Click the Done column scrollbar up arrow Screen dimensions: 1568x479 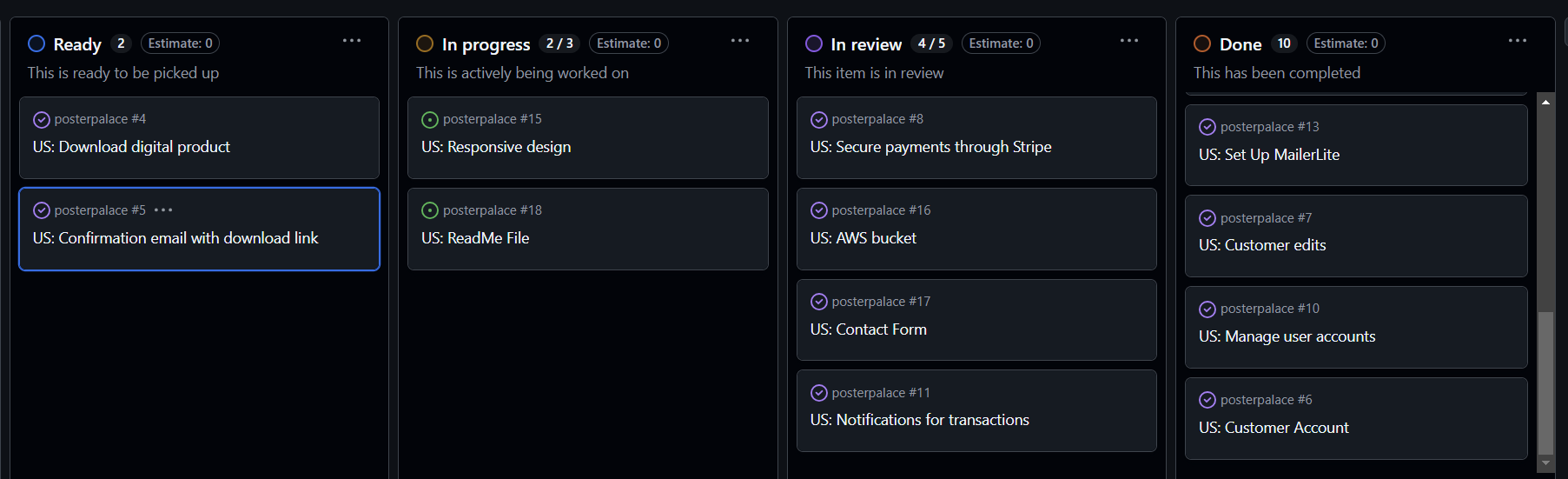[1545, 103]
